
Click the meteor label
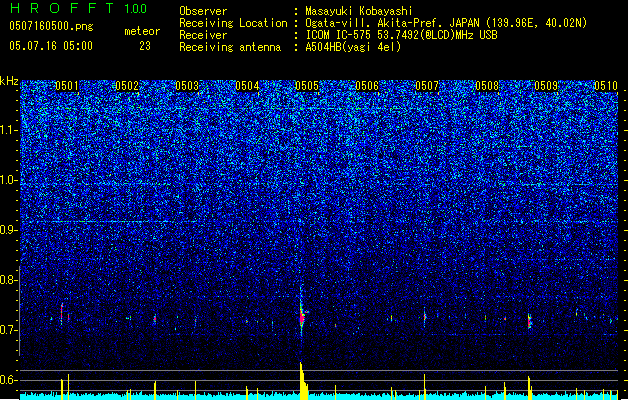point(142,31)
